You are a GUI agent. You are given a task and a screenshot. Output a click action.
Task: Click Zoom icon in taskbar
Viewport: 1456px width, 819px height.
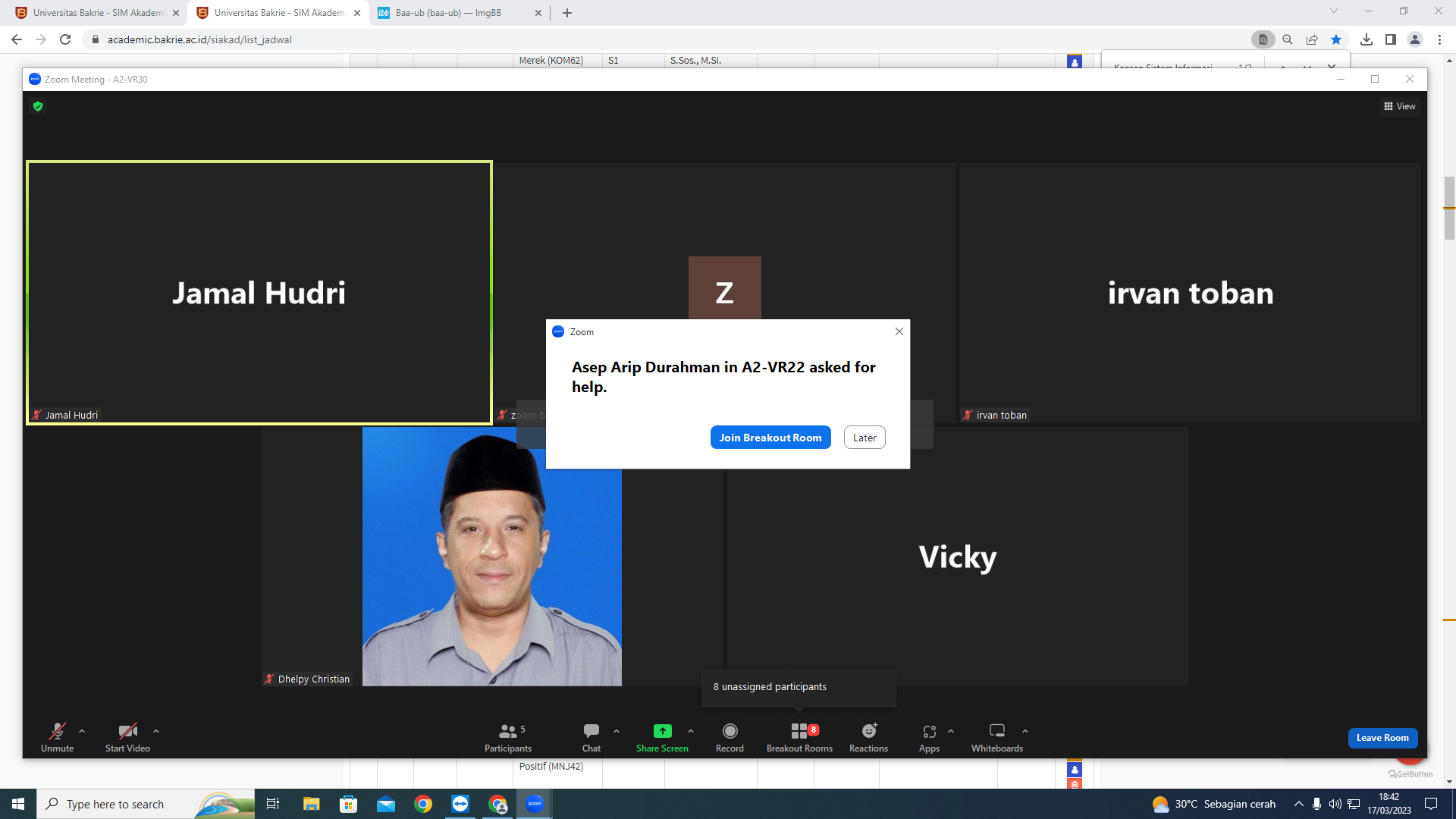click(535, 804)
